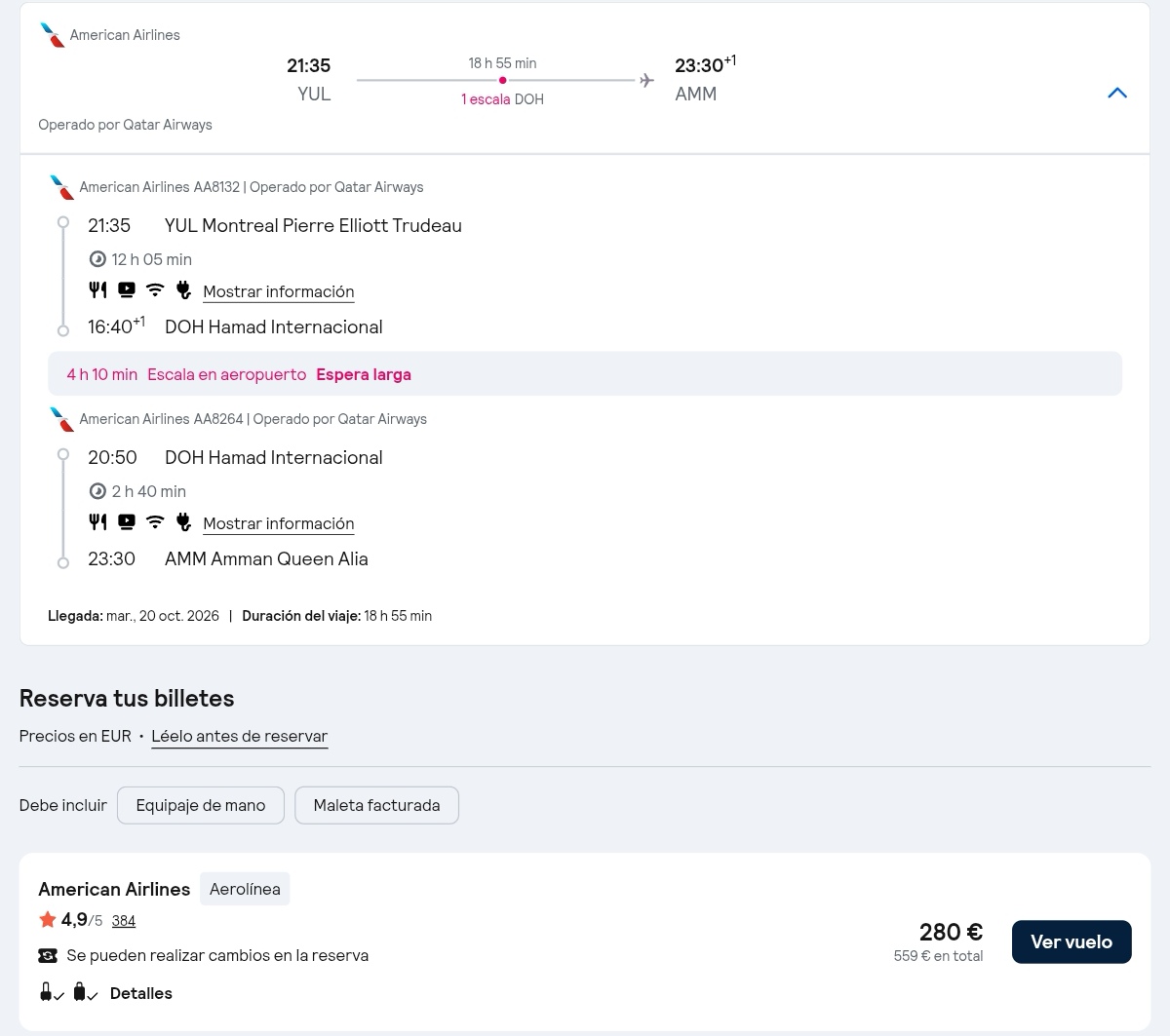The image size is (1170, 1036).
Task: Open Mostrar información for flight AA8264
Action: tap(279, 523)
